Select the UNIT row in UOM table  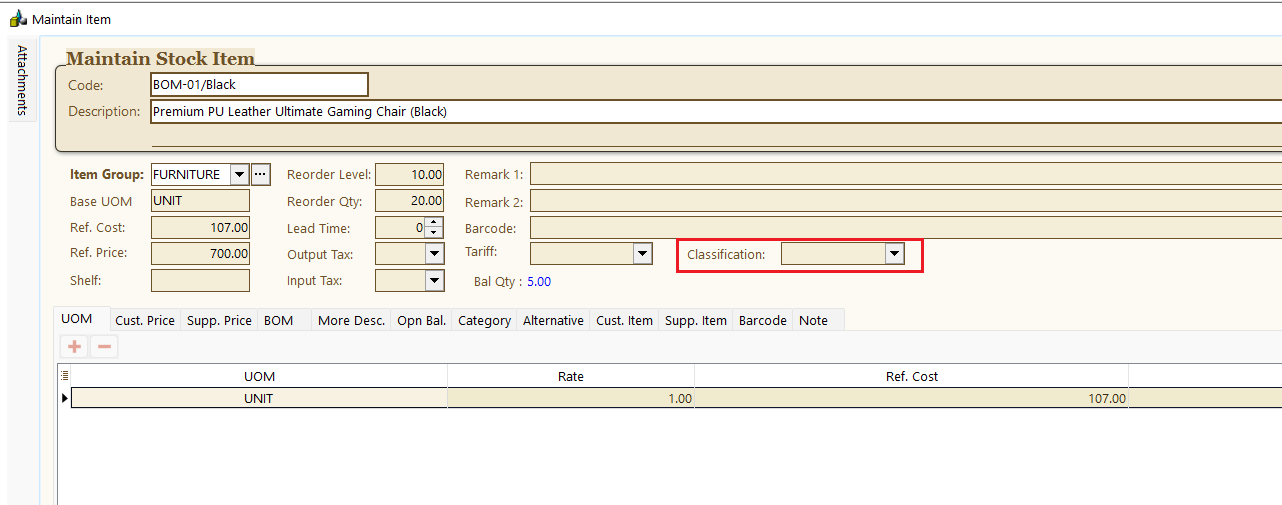pos(259,398)
